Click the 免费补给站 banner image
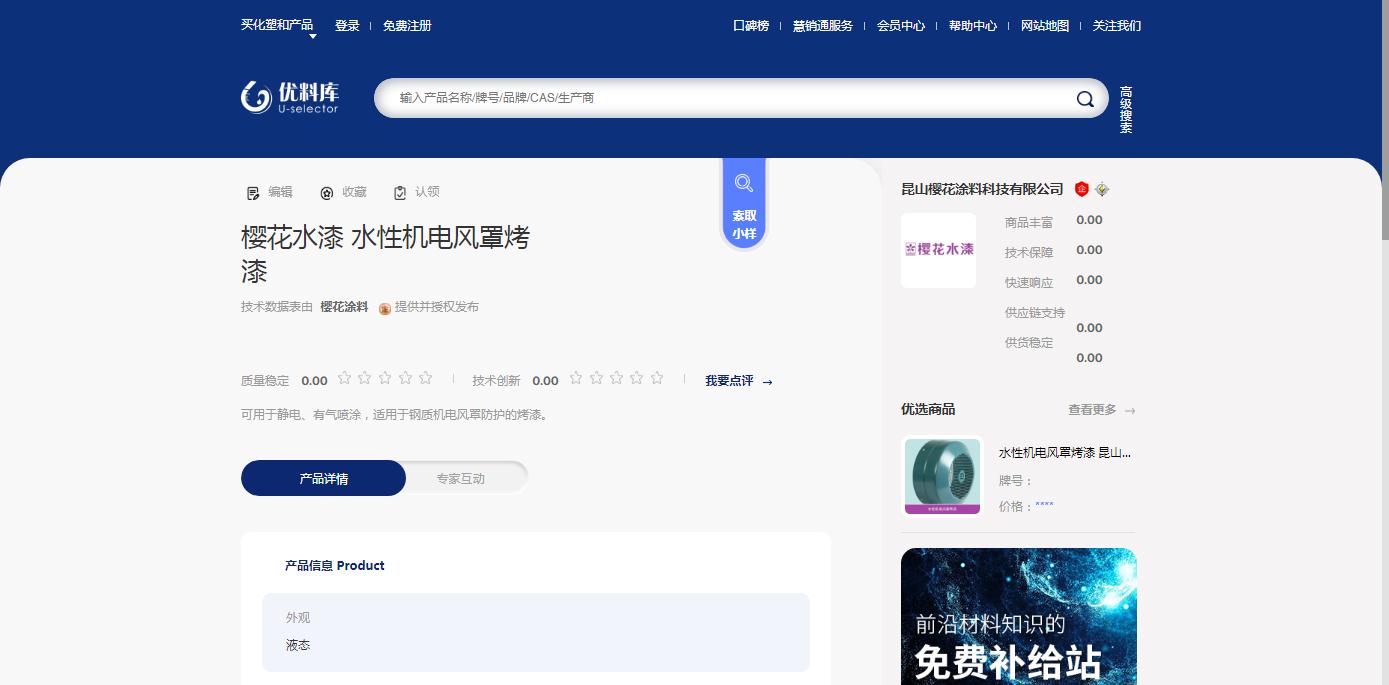The image size is (1389, 685). coord(1019,616)
